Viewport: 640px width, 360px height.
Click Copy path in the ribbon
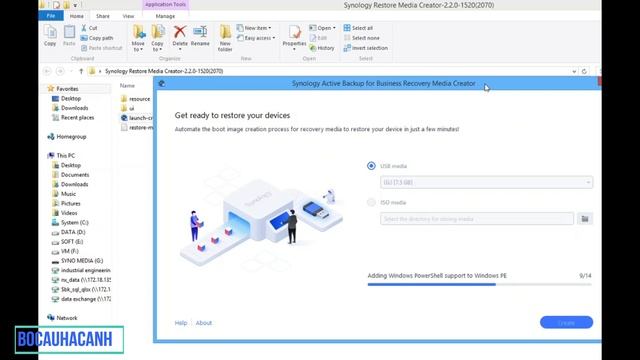pos(97,38)
